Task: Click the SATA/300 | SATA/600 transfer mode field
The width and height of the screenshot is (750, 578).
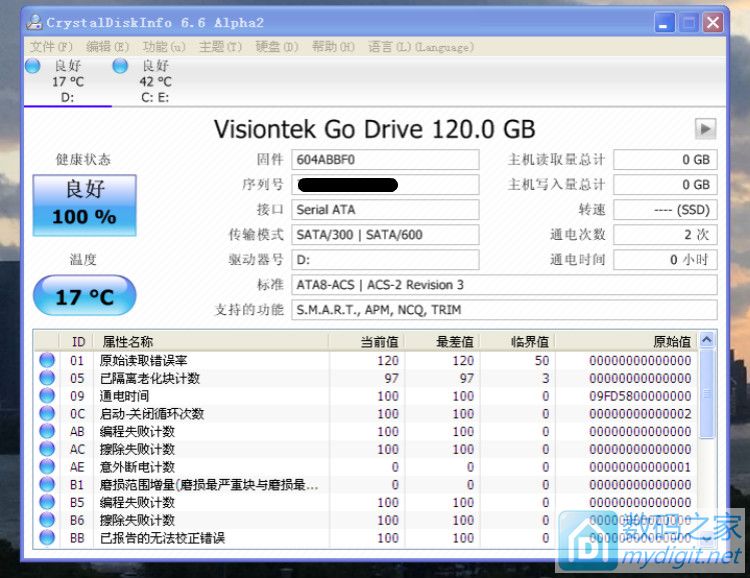Action: point(385,234)
